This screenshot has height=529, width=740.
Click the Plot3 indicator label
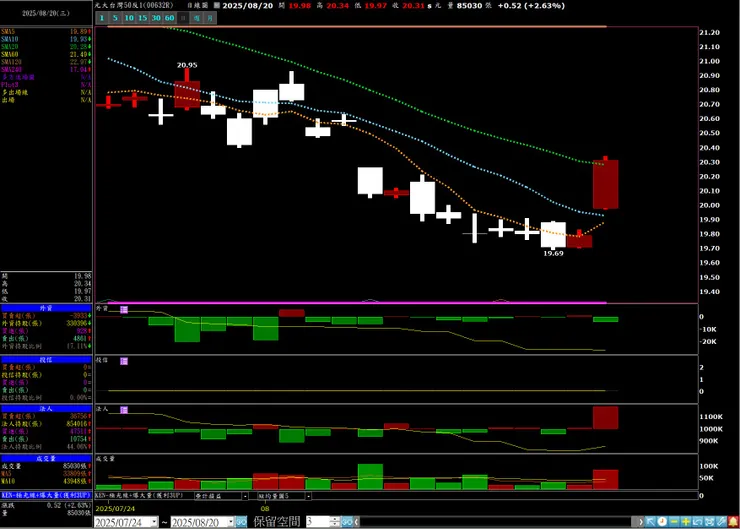[9, 84]
